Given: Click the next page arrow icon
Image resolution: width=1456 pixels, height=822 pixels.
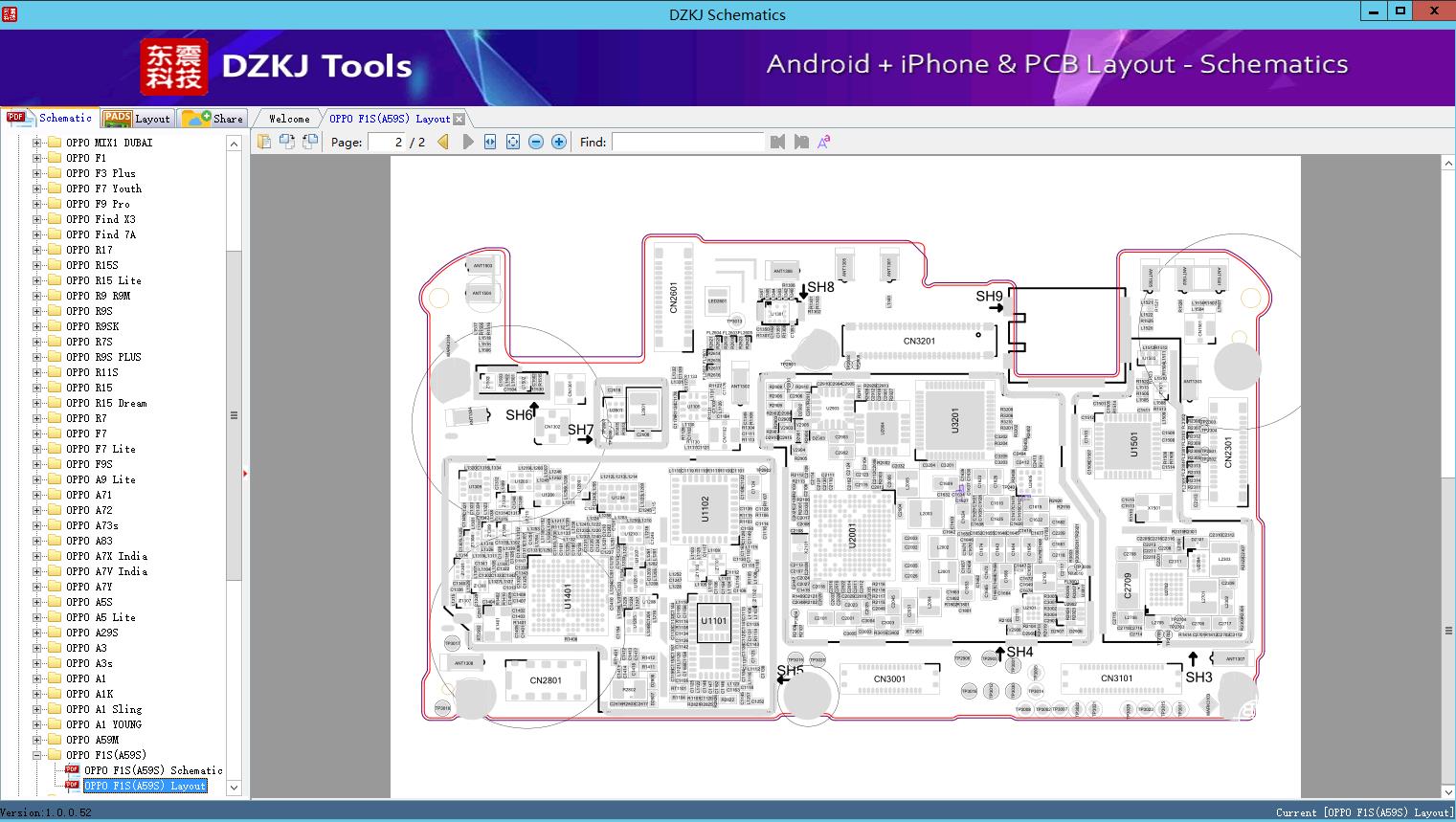Looking at the screenshot, I should point(468,142).
